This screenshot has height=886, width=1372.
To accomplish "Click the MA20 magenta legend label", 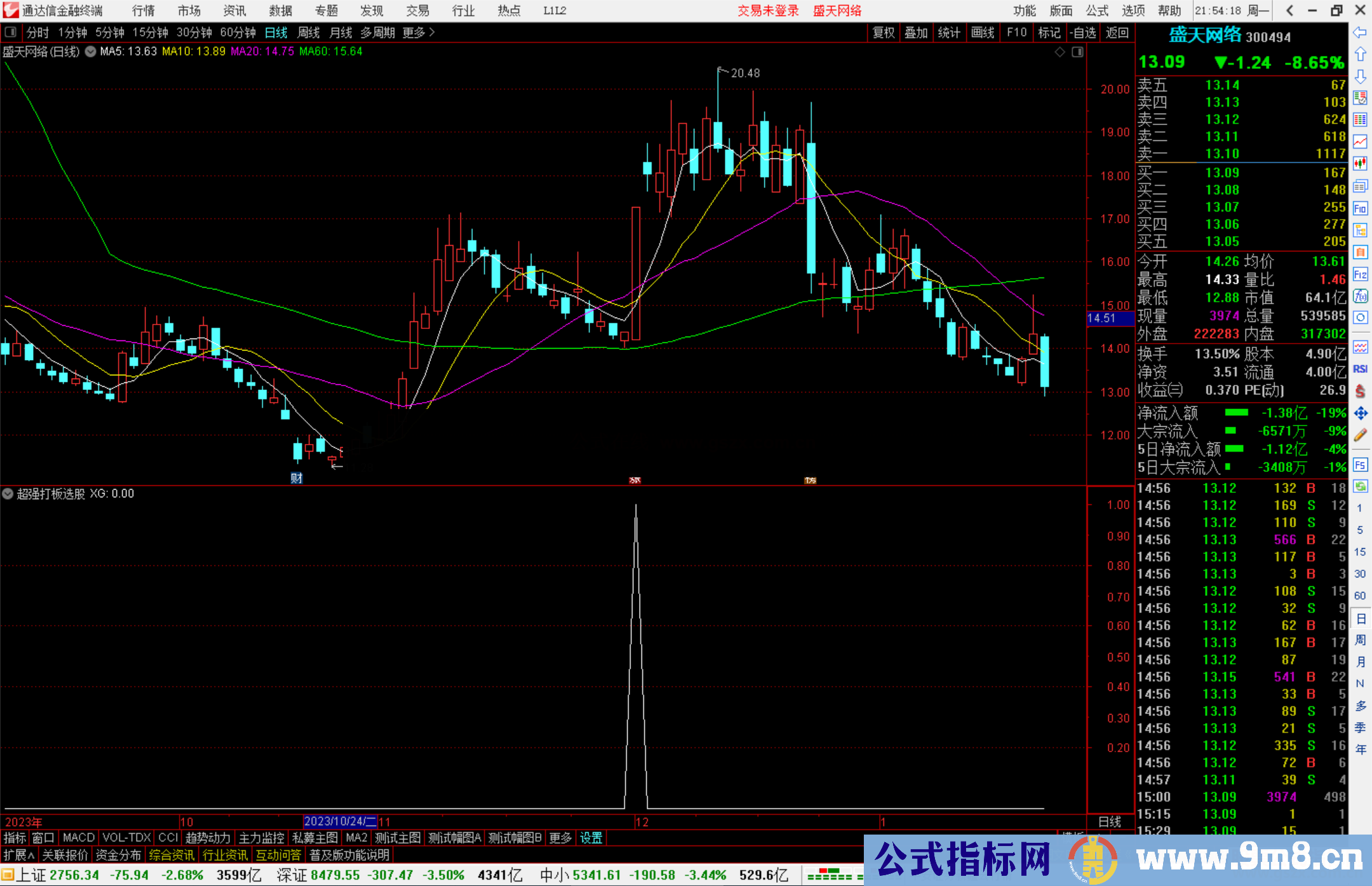I will [x=262, y=51].
